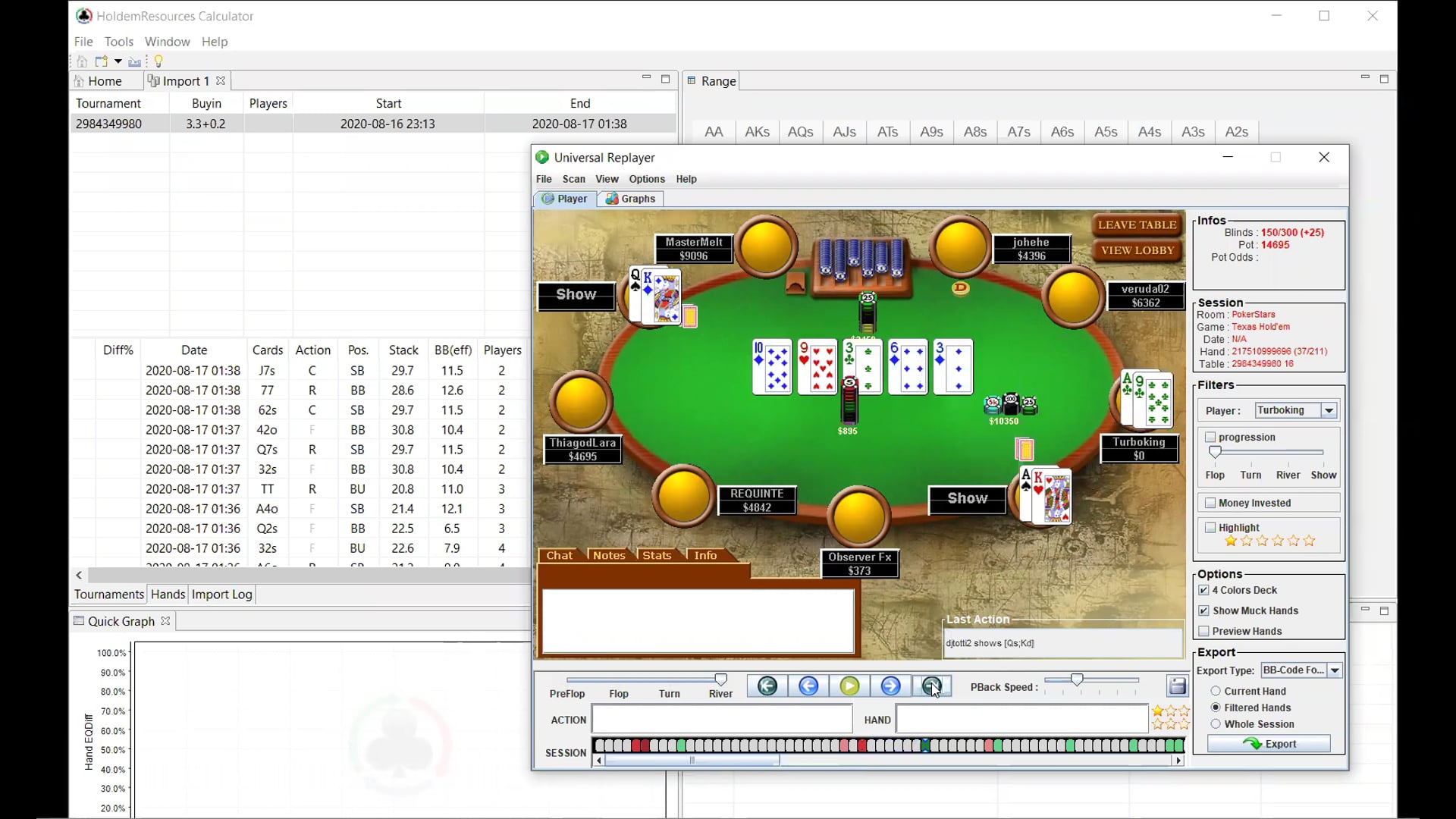Screen dimensions: 1456x819
Task: Go to next hand in replayer
Action: [x=931, y=686]
